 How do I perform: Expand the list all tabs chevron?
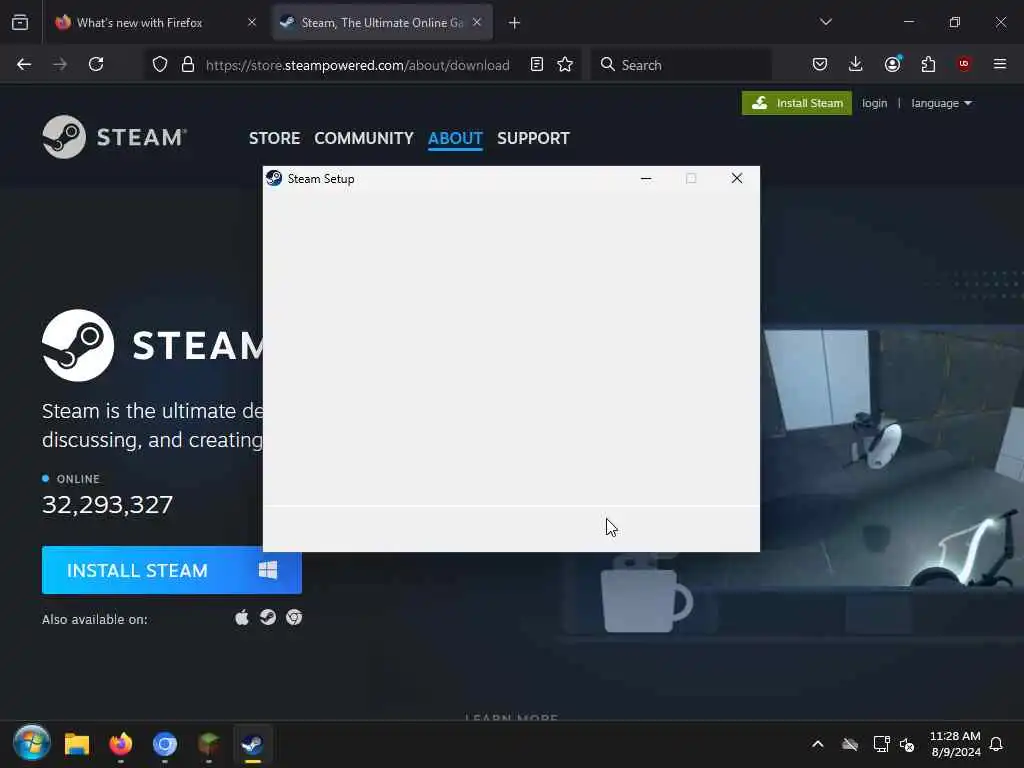click(826, 22)
